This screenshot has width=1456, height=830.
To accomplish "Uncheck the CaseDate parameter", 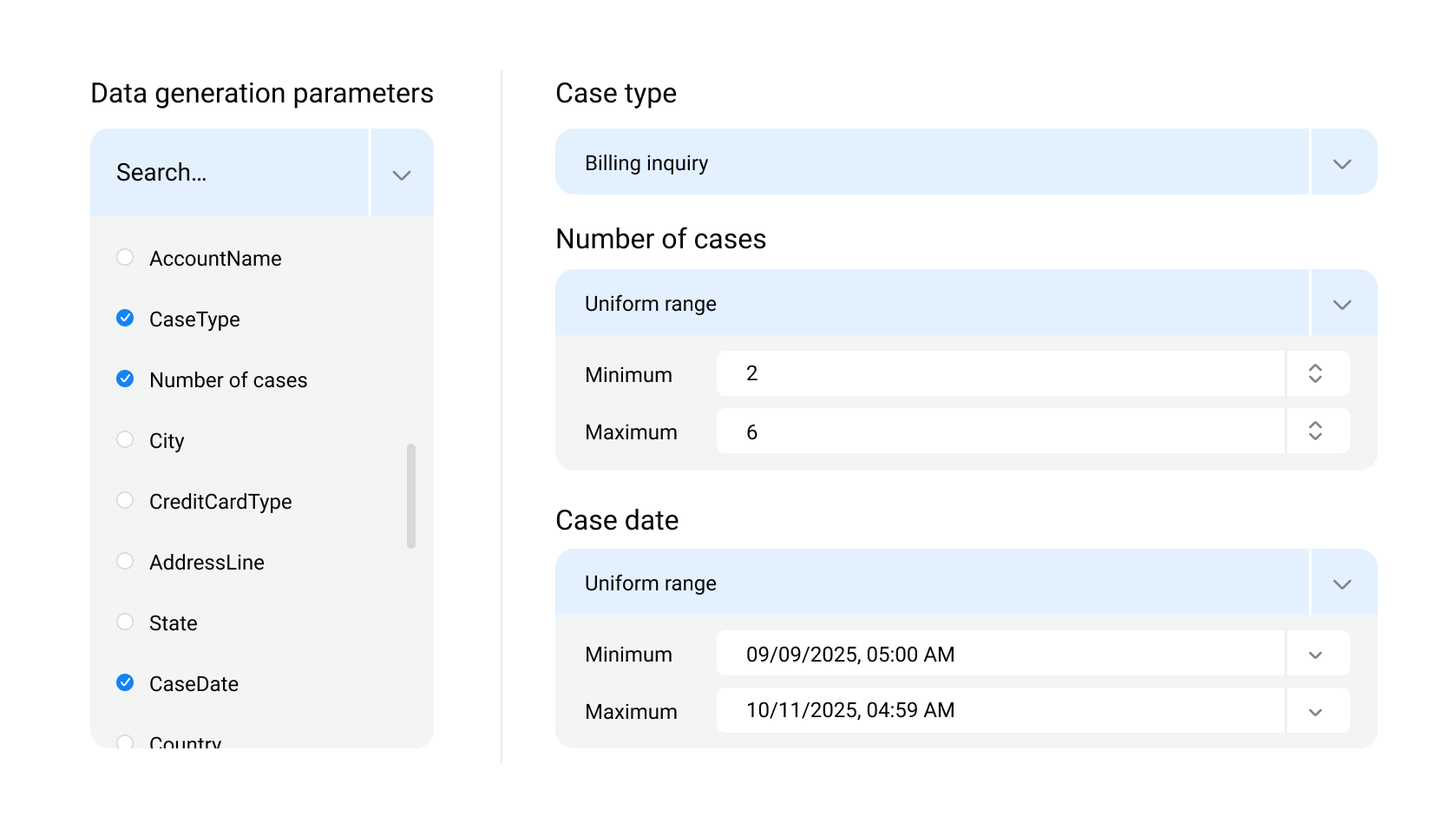I will tap(125, 682).
